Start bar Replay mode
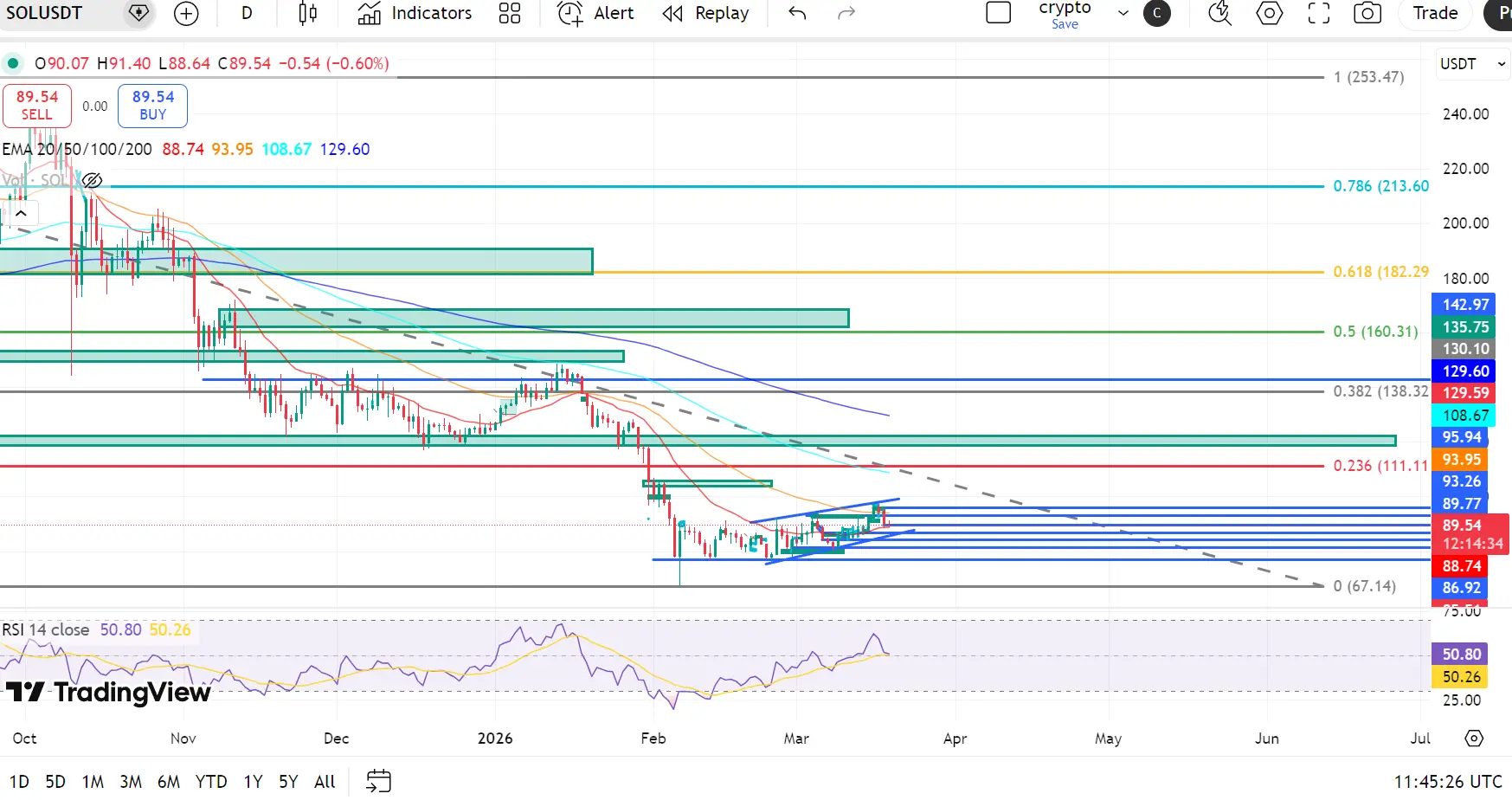This screenshot has height=800, width=1512. (705, 13)
